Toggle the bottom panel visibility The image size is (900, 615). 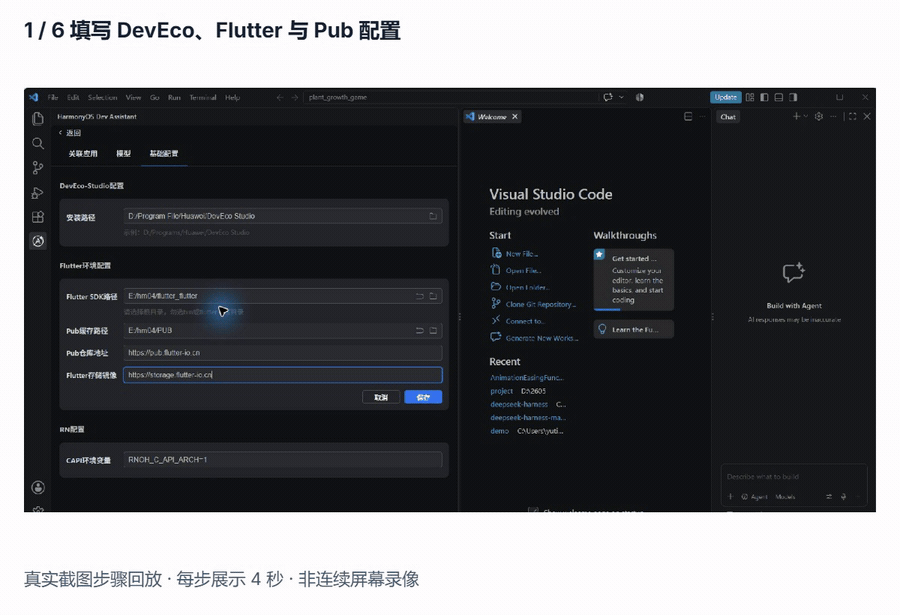click(778, 98)
